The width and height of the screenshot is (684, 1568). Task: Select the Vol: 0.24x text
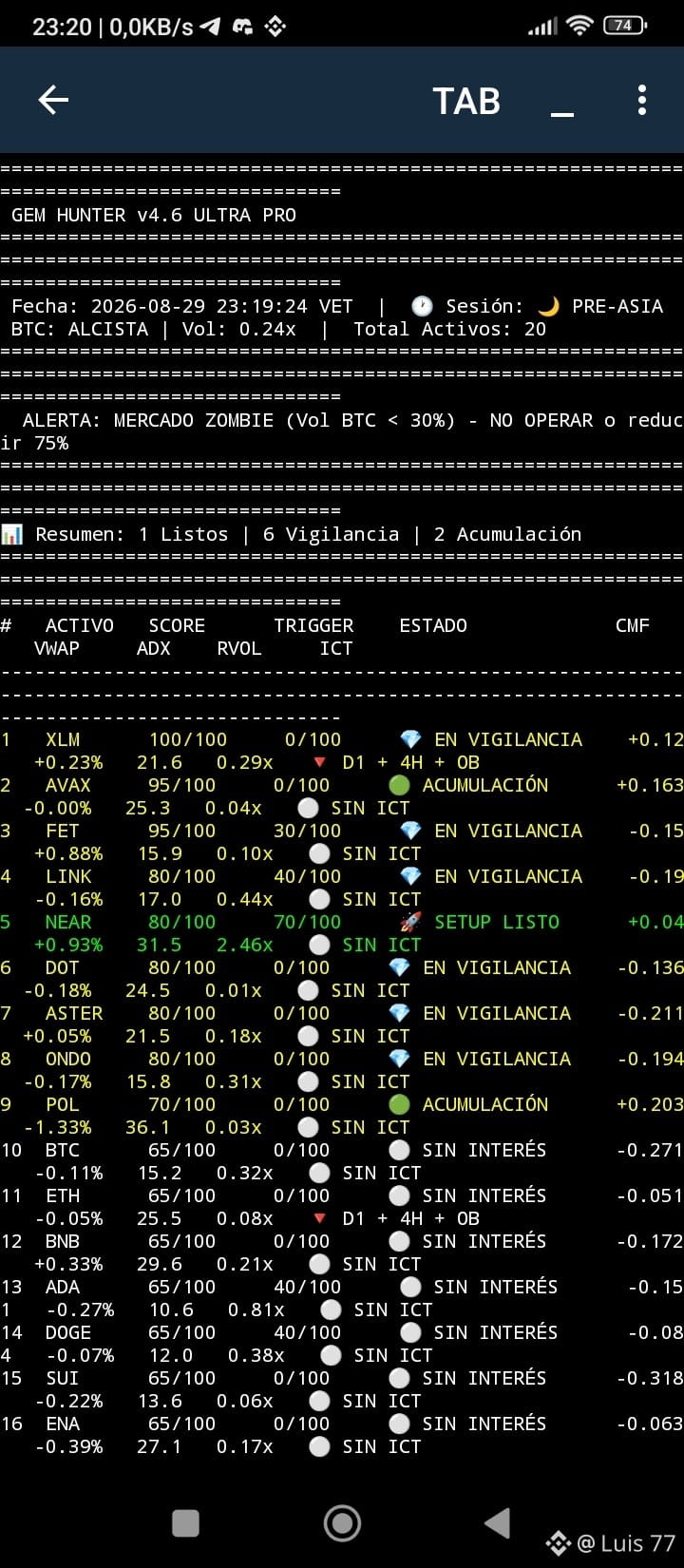pyautogui.click(x=239, y=329)
